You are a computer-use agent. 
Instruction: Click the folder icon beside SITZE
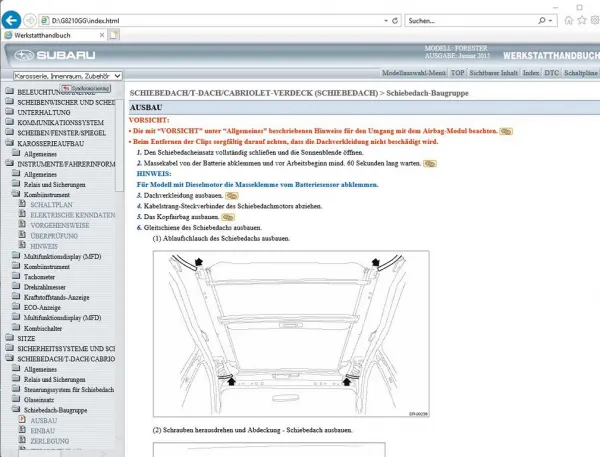(11, 339)
